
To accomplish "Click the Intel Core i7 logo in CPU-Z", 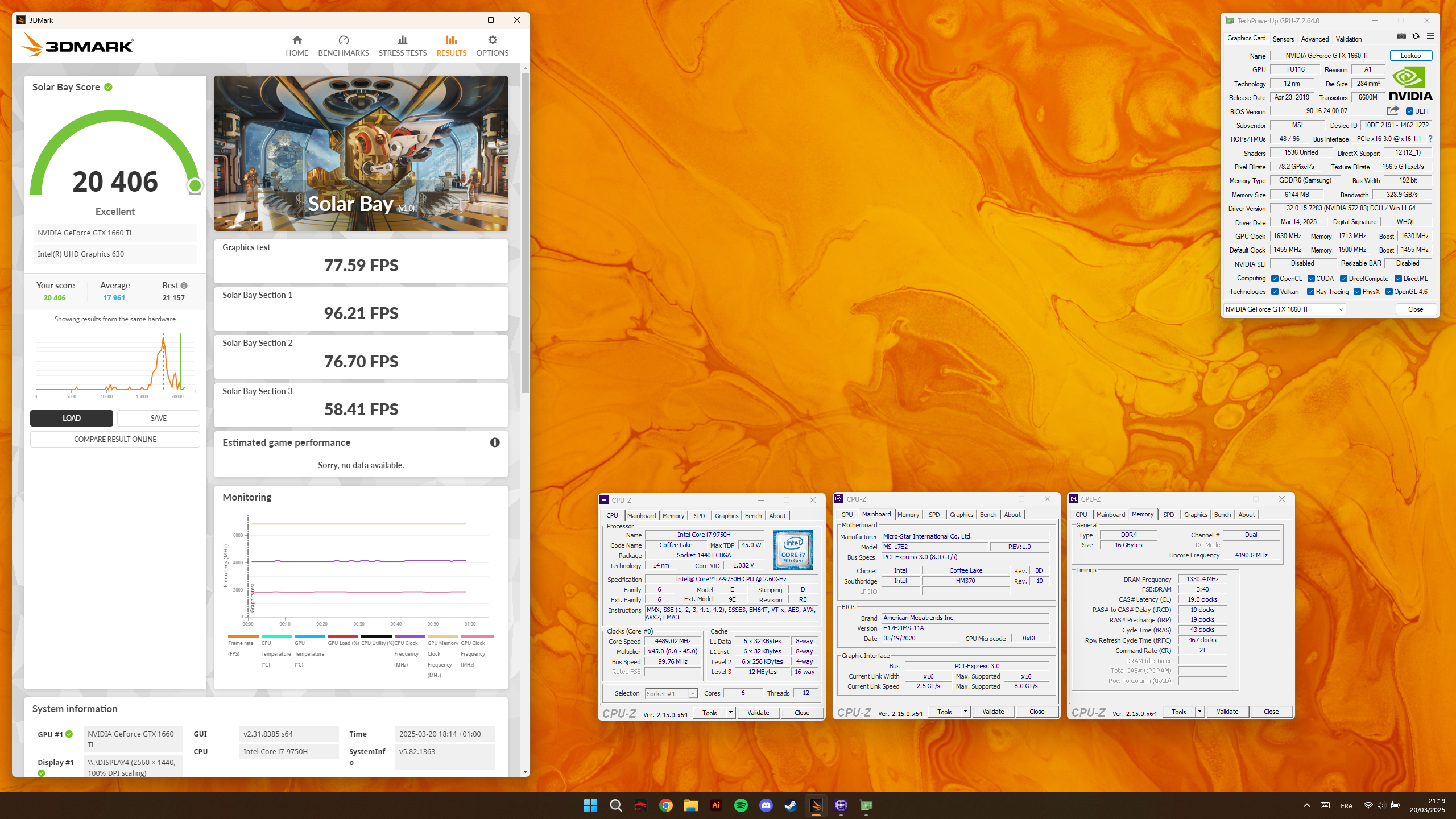I will click(x=793, y=550).
